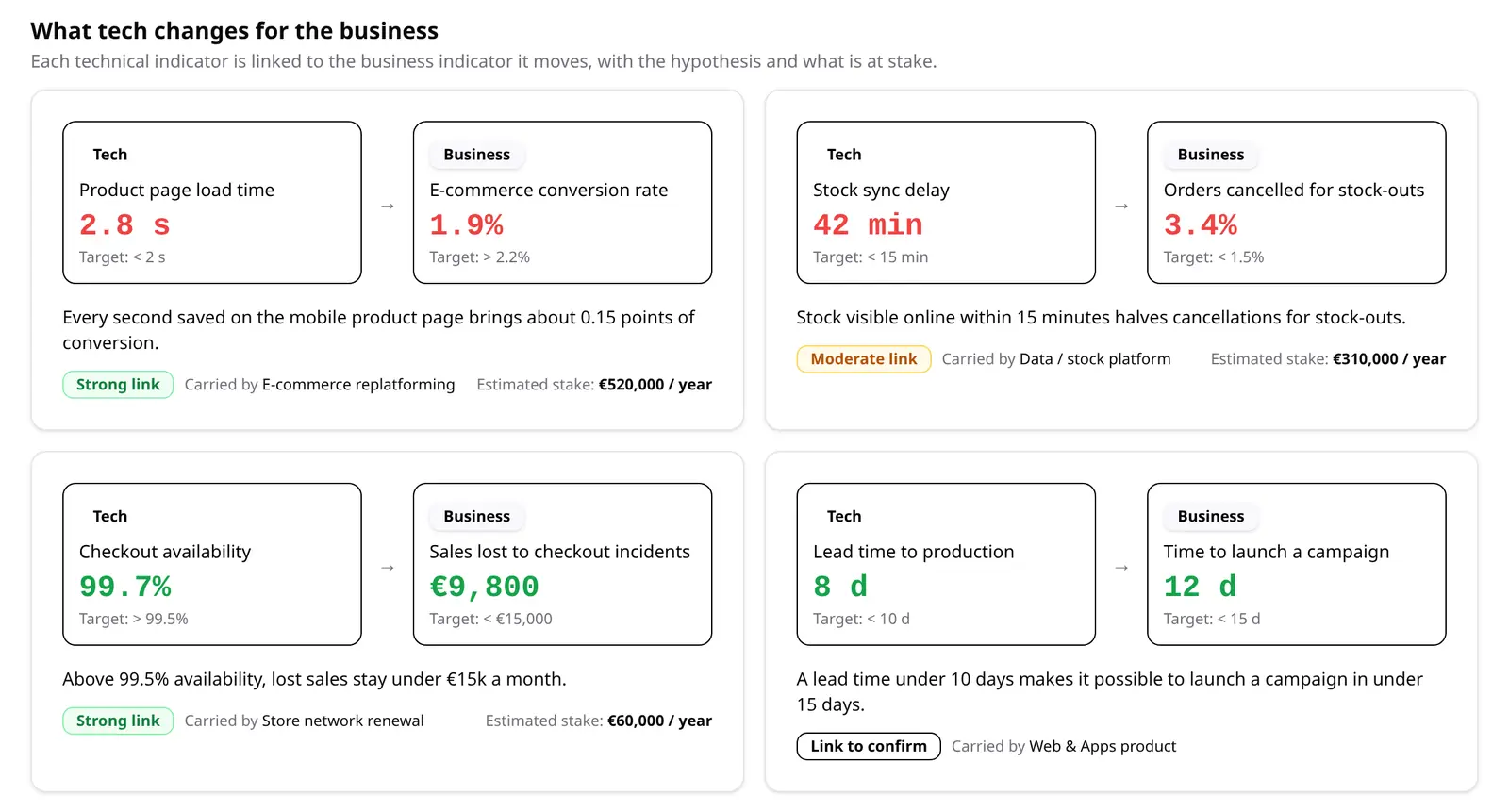Click Target: < 2 s text

pyautogui.click(x=122, y=257)
